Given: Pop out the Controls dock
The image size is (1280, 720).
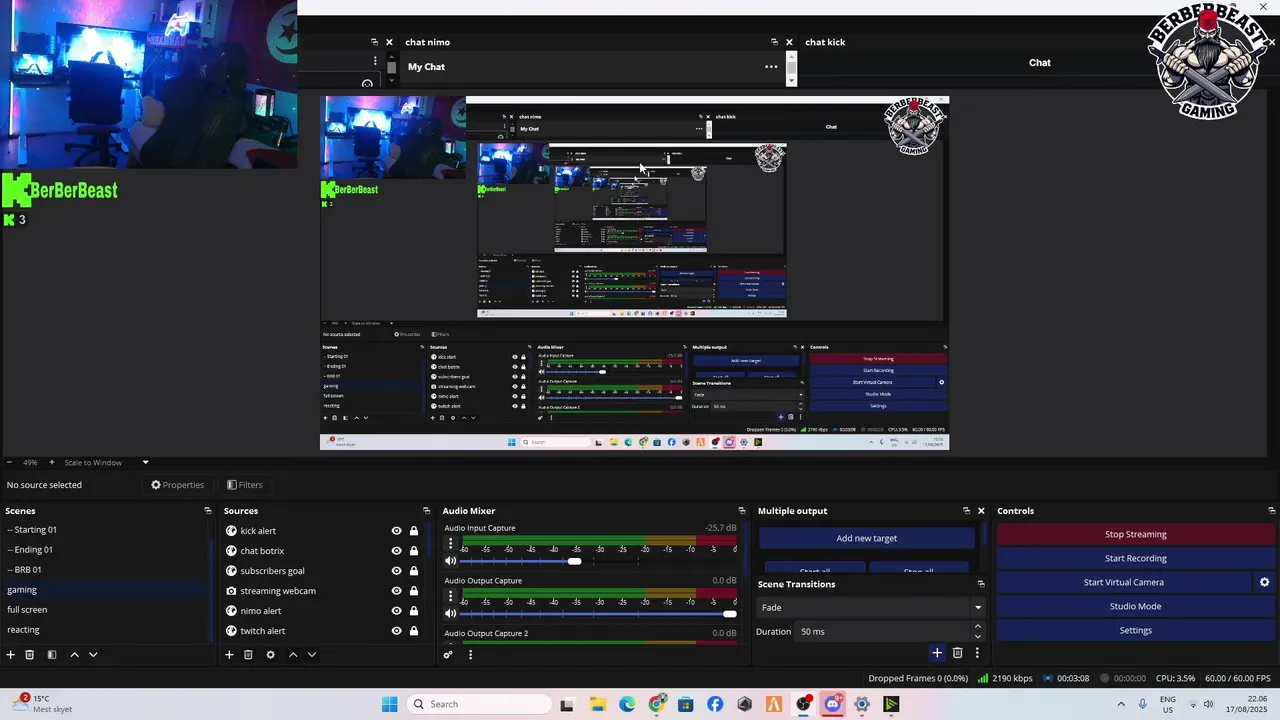Looking at the screenshot, I should click(x=1271, y=511).
